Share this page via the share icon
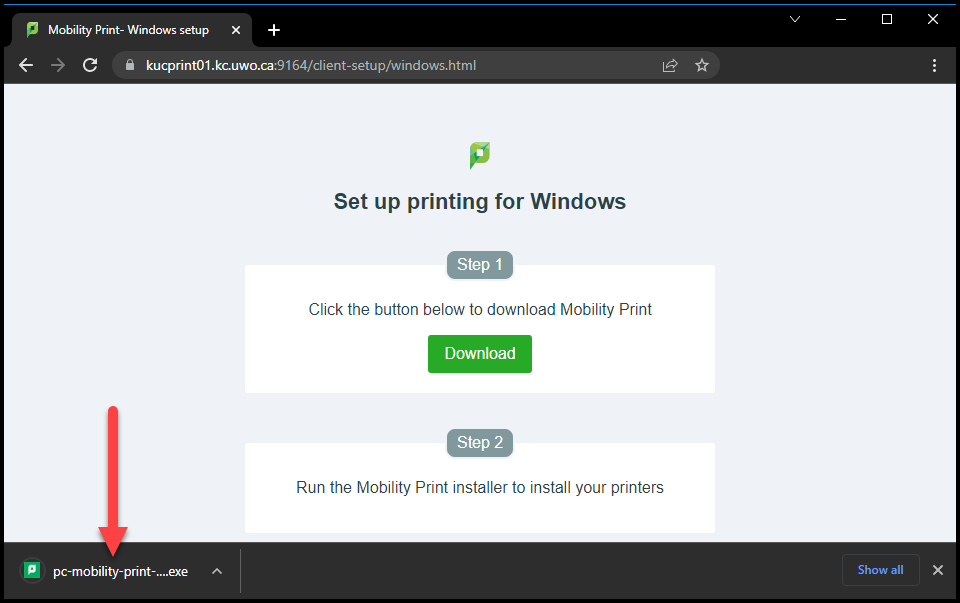Screen dimensions: 960x603 670,66
